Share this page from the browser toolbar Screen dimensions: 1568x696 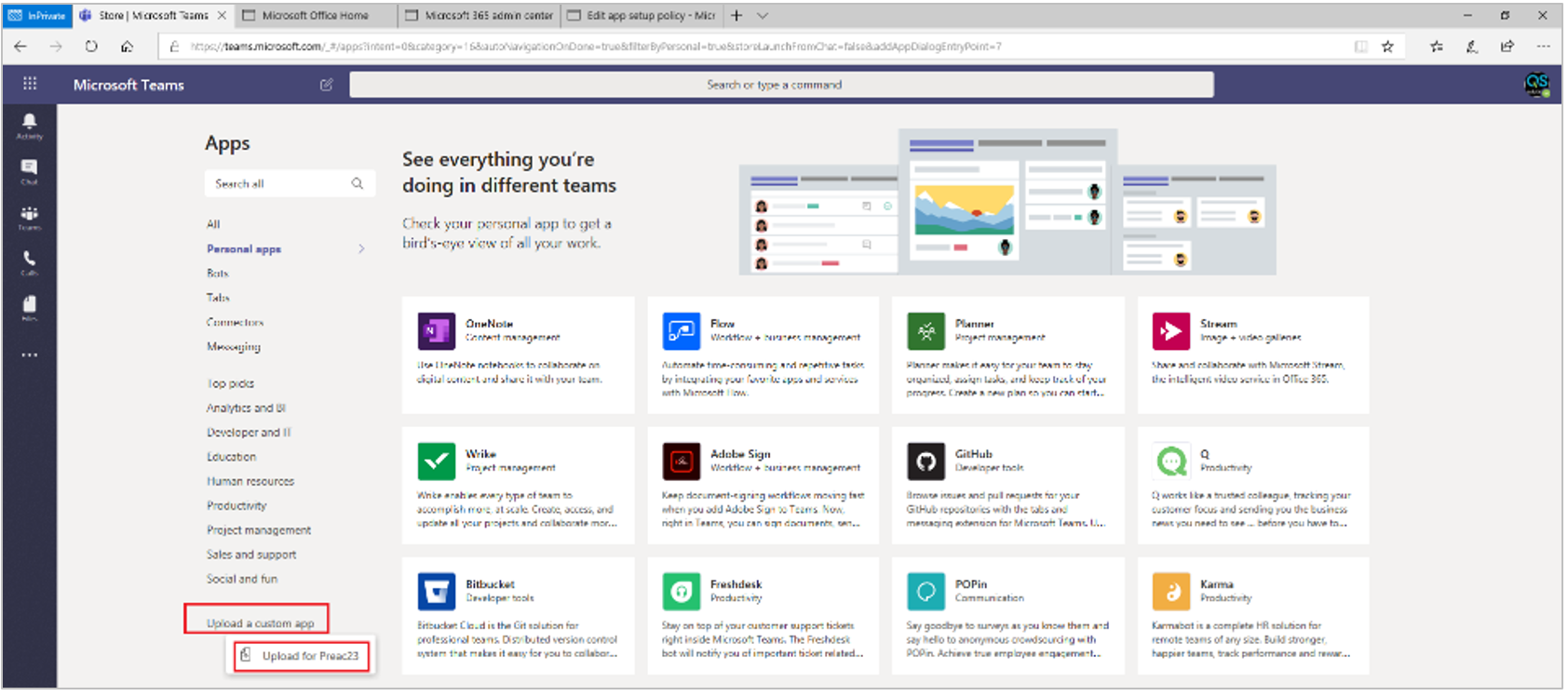tap(1507, 47)
